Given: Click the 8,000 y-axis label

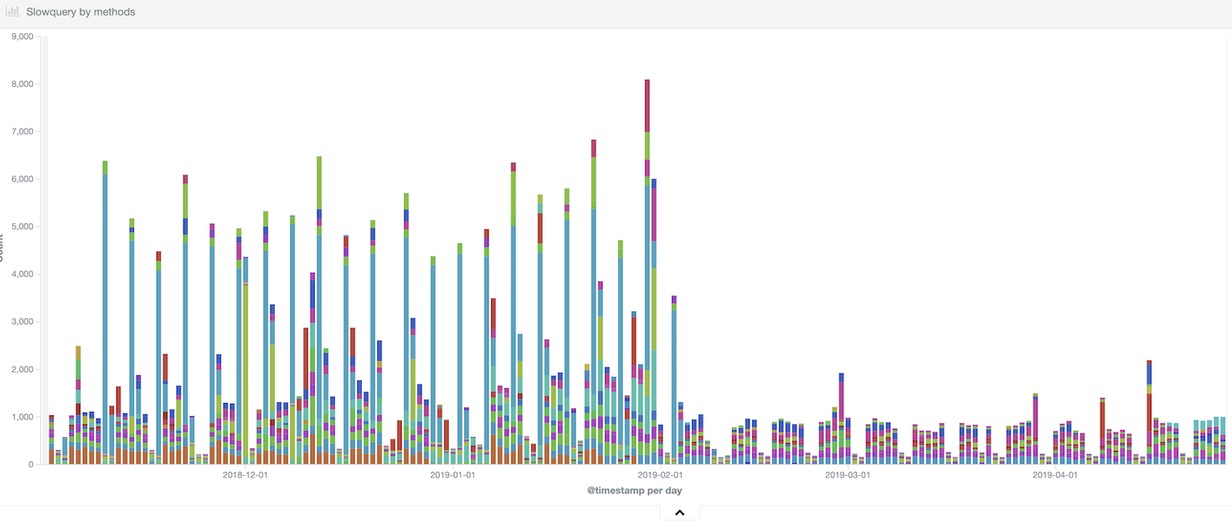Looking at the screenshot, I should [21, 84].
